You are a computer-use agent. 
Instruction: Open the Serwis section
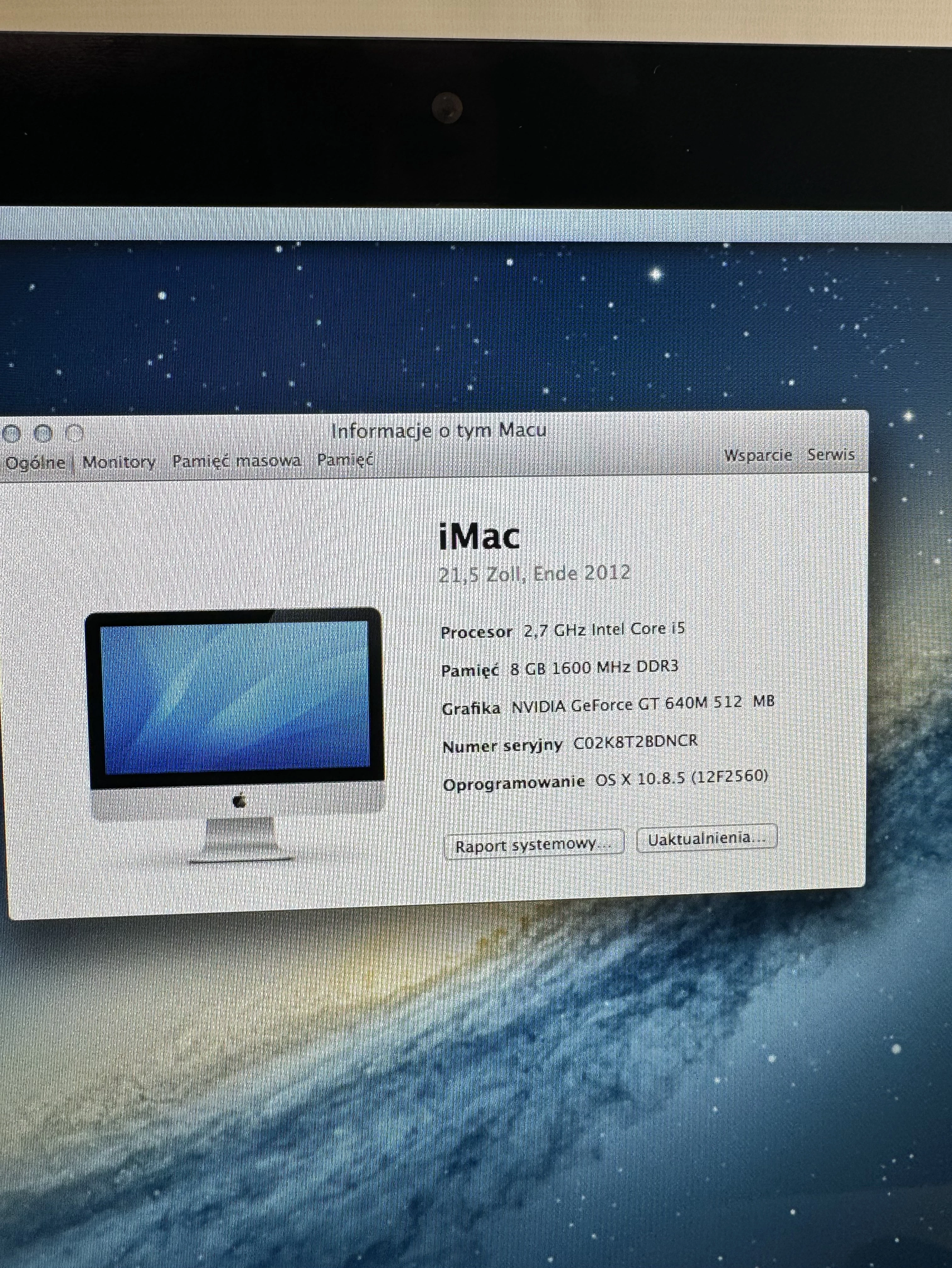[x=831, y=454]
